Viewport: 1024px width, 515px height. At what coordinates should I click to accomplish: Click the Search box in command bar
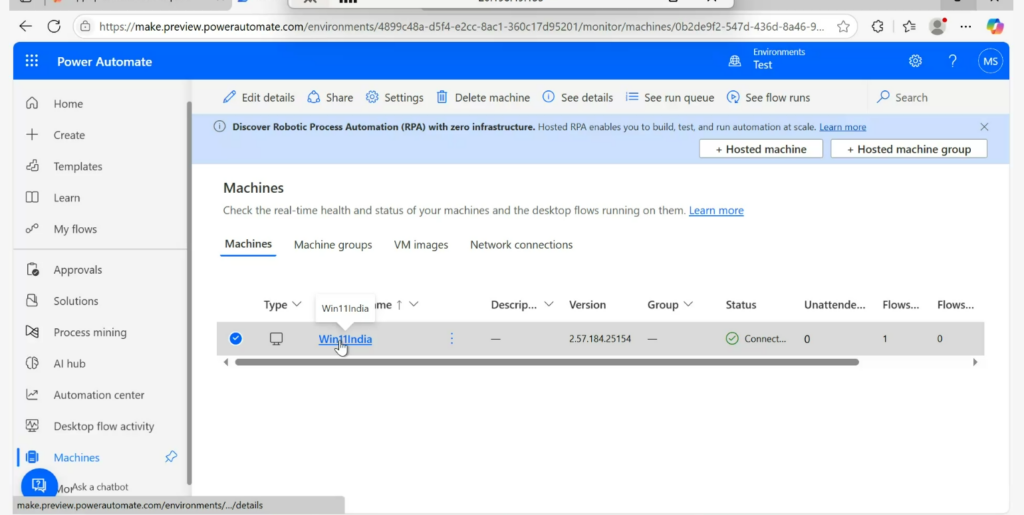tap(934, 97)
